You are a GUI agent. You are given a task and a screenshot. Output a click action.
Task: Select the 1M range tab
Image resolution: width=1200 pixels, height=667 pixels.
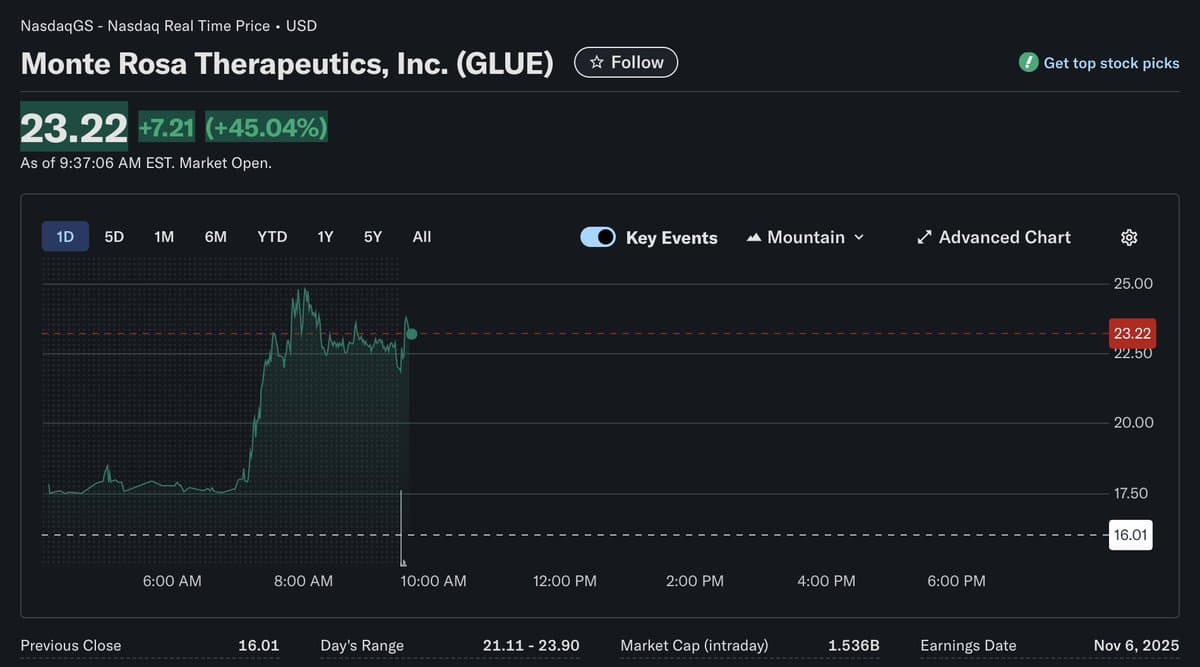point(164,237)
